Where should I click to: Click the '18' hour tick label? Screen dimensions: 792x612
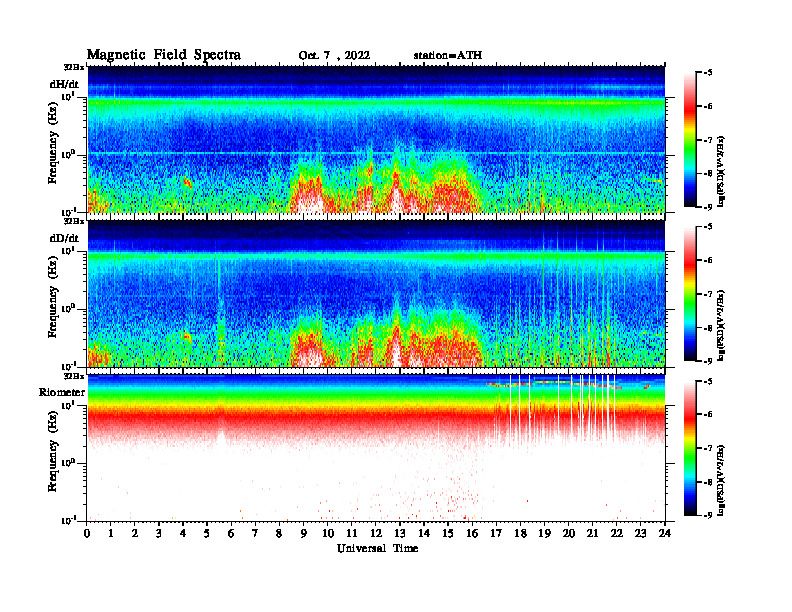(x=520, y=534)
